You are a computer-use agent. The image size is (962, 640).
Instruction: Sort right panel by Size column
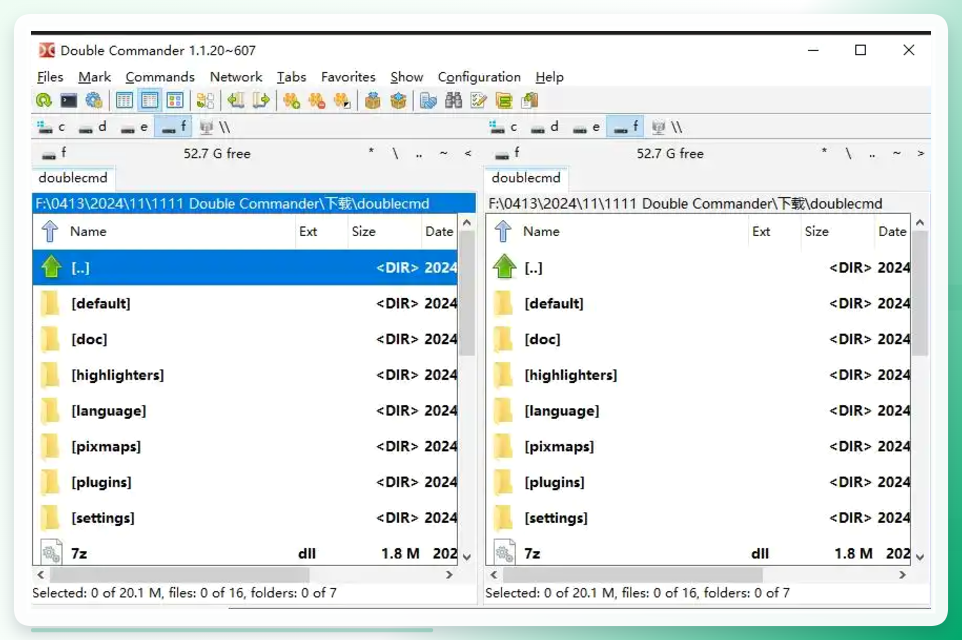(836, 231)
